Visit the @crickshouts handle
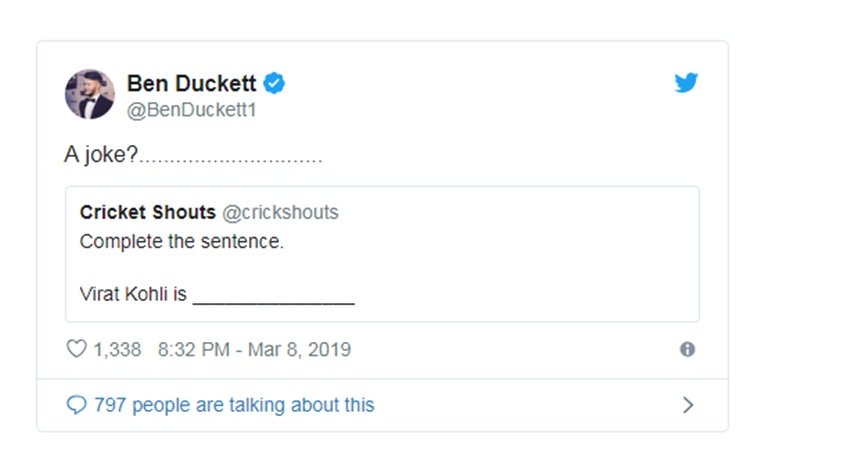Viewport: 850px width, 452px height. point(280,212)
